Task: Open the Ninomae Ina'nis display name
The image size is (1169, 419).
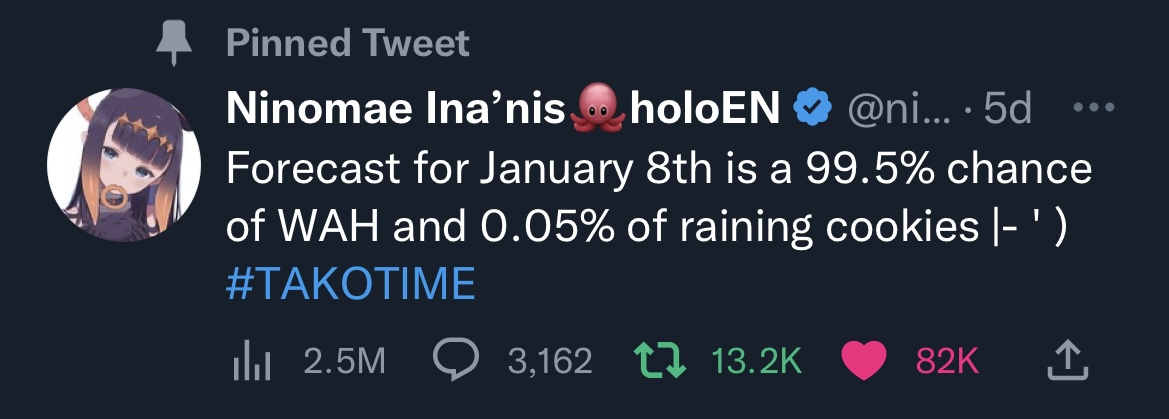Action: tap(396, 110)
